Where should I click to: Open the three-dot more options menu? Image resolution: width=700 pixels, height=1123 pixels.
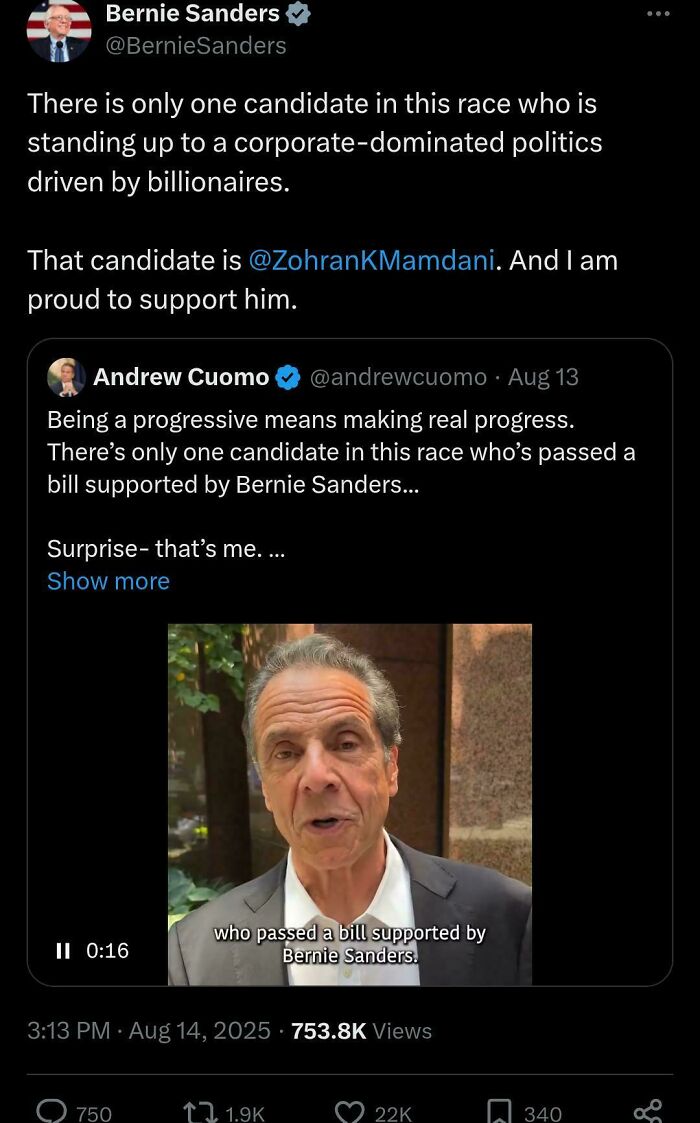(x=657, y=14)
